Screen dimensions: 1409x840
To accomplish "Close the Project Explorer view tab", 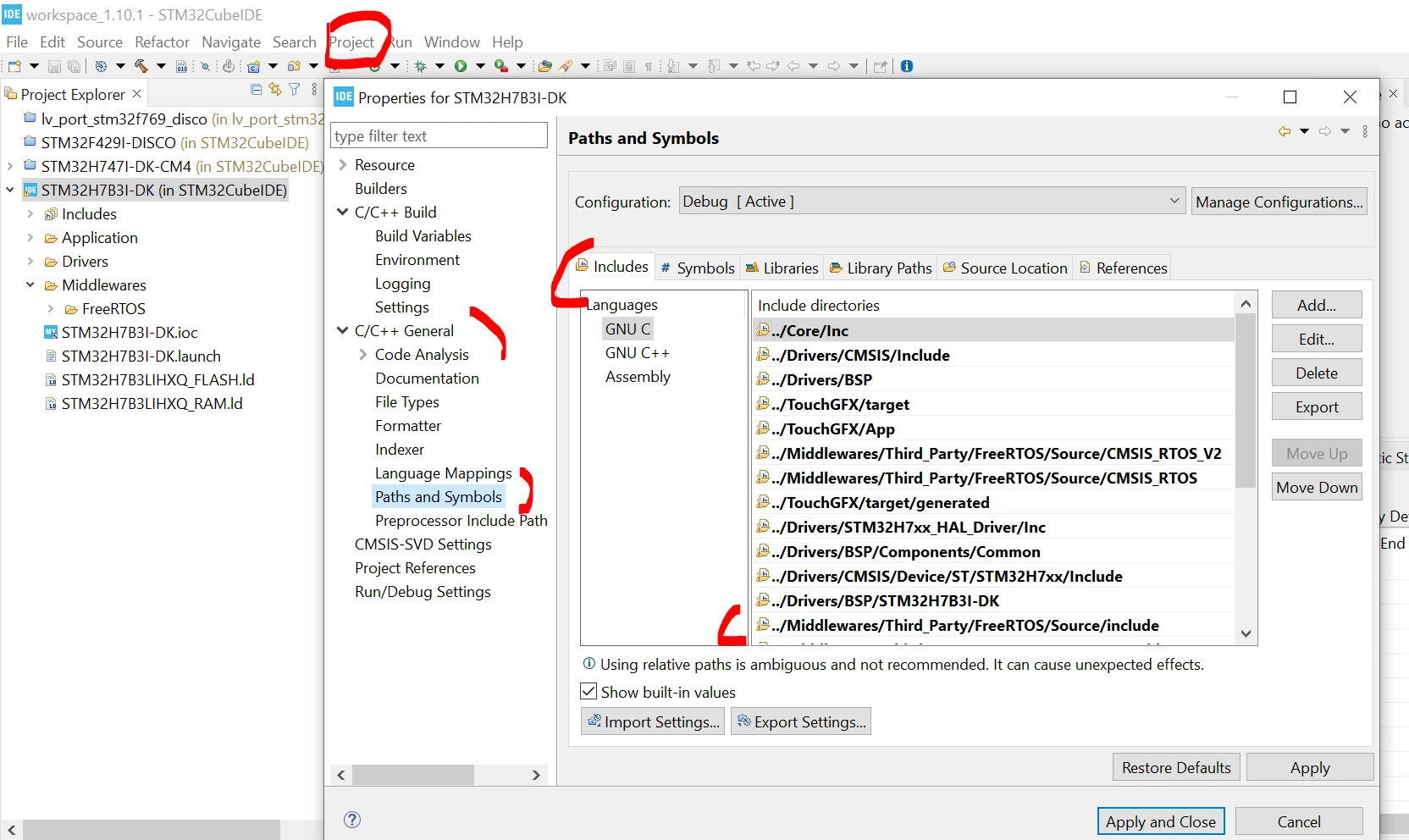I will pyautogui.click(x=137, y=94).
